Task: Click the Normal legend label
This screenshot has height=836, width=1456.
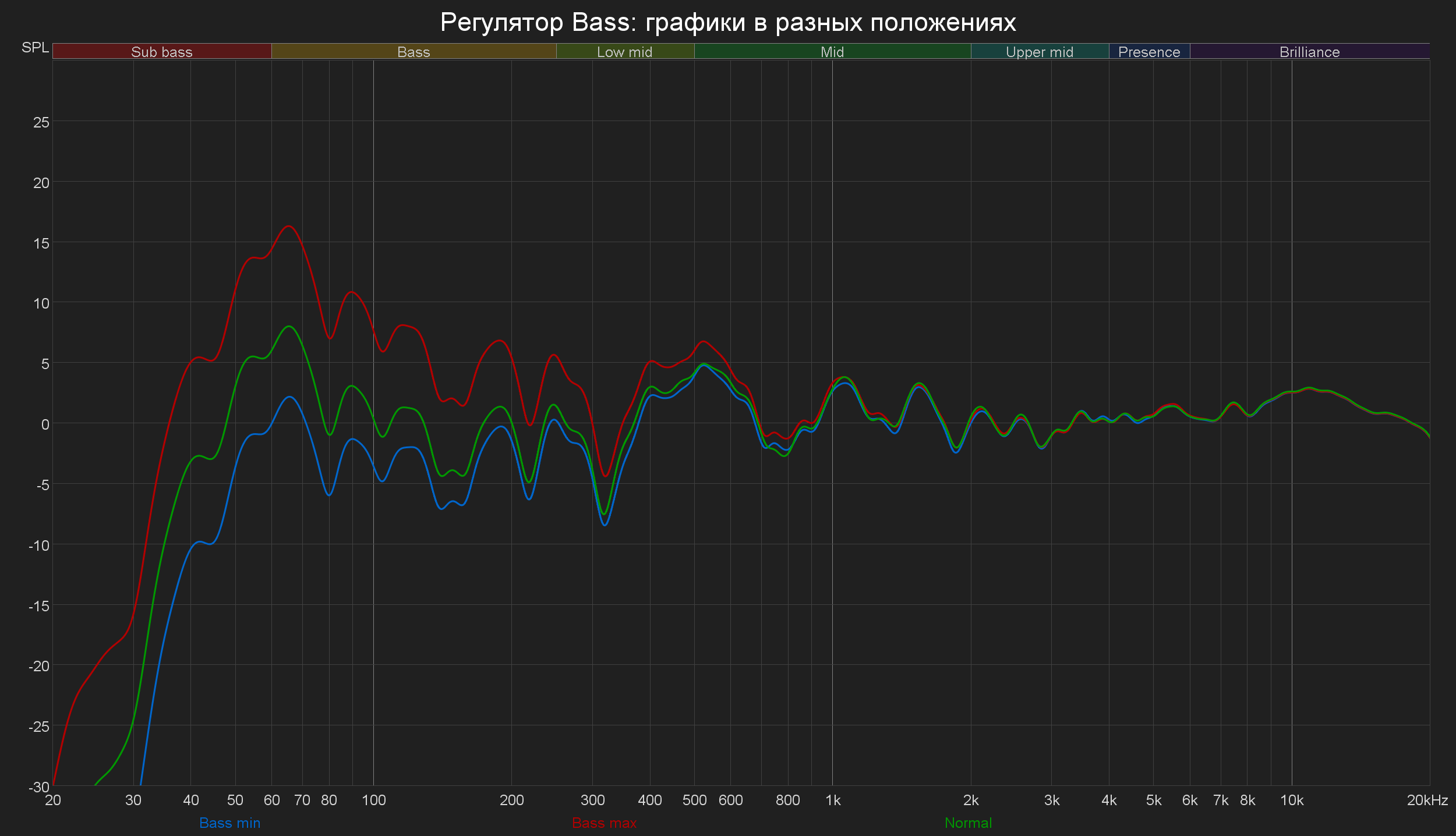Action: tap(968, 823)
